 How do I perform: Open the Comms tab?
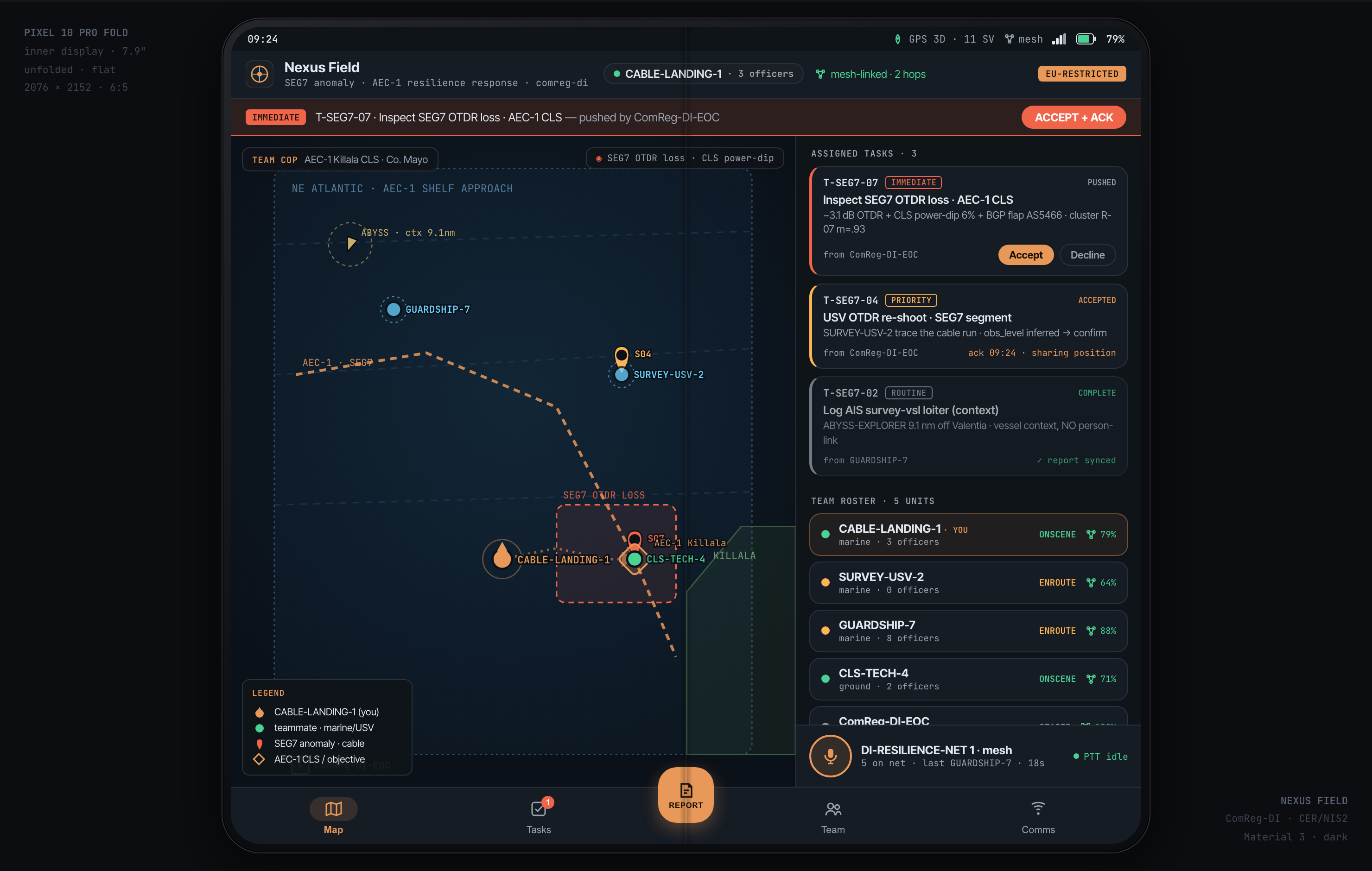point(1038,816)
